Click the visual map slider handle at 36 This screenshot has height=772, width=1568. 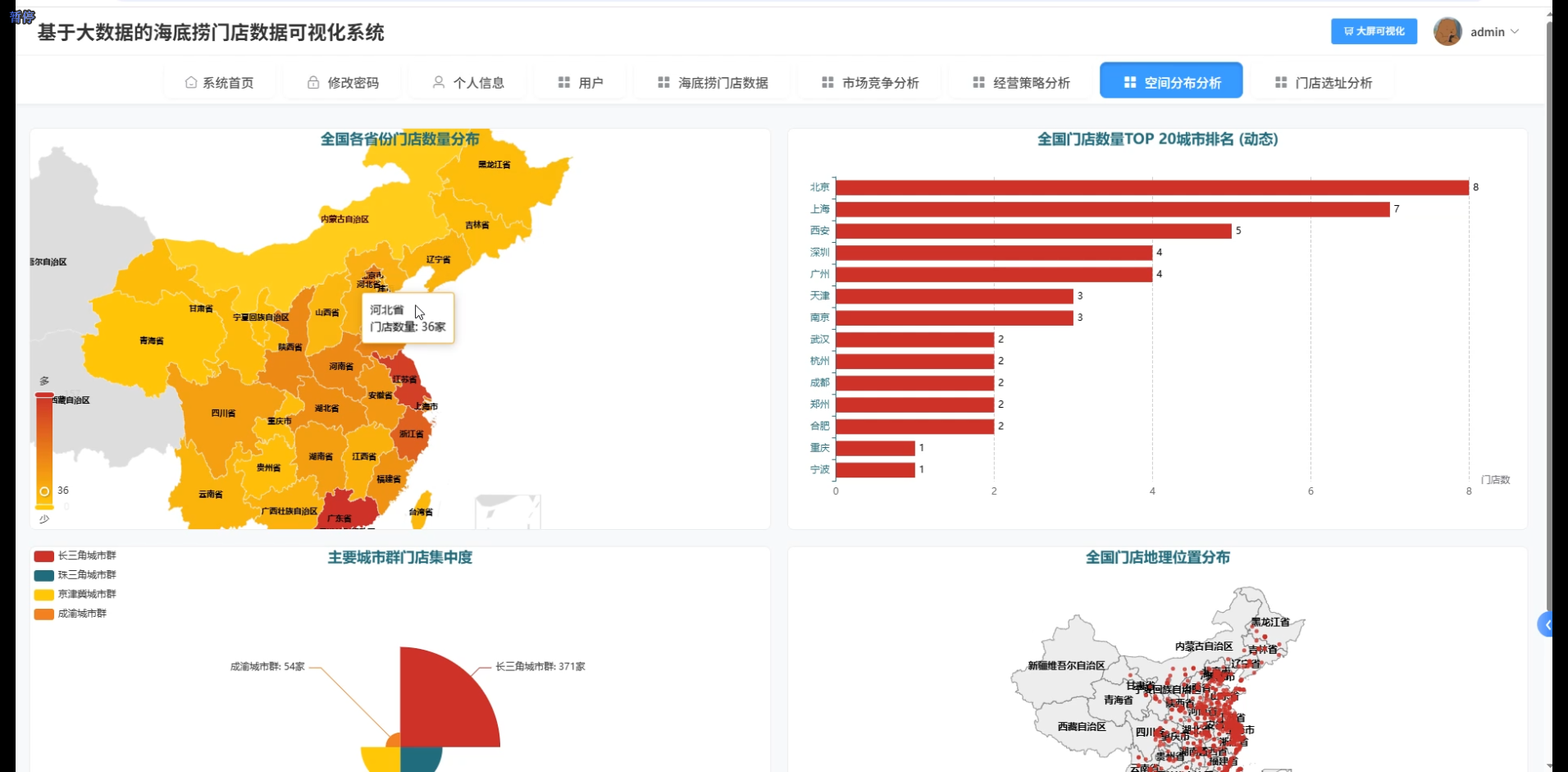point(44,491)
